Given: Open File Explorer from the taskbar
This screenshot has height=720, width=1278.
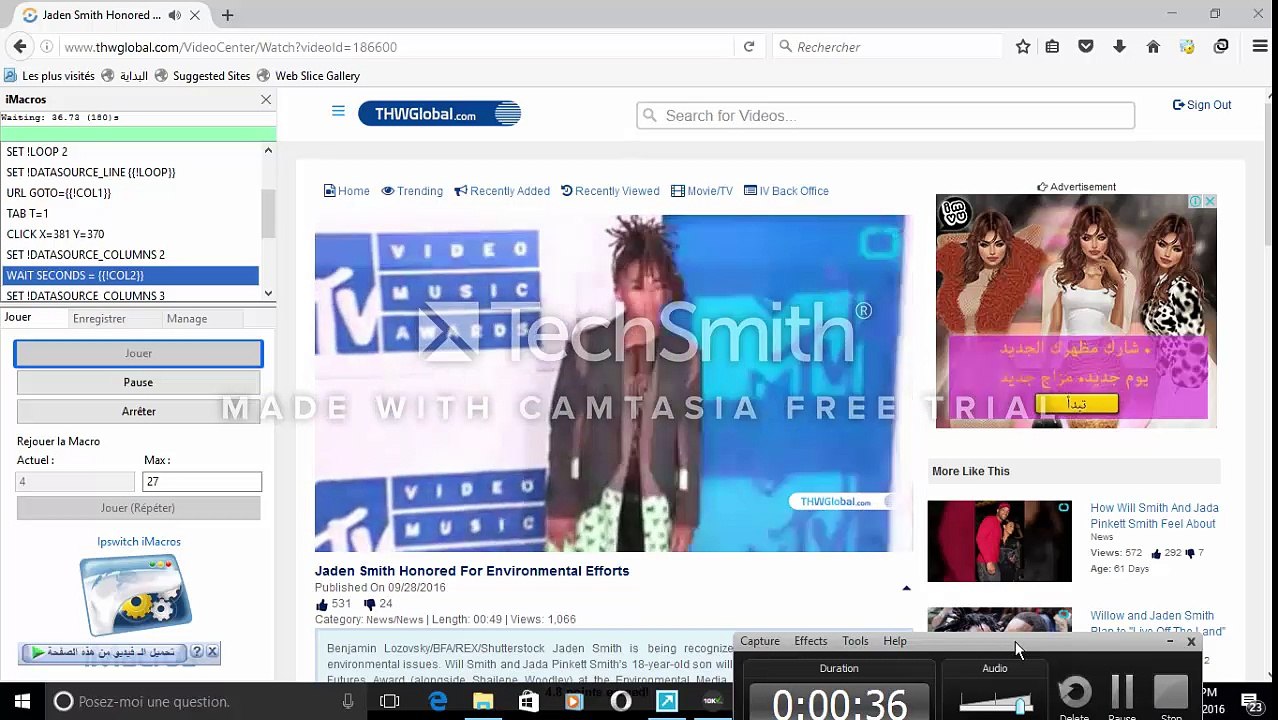Looking at the screenshot, I should pos(483,701).
